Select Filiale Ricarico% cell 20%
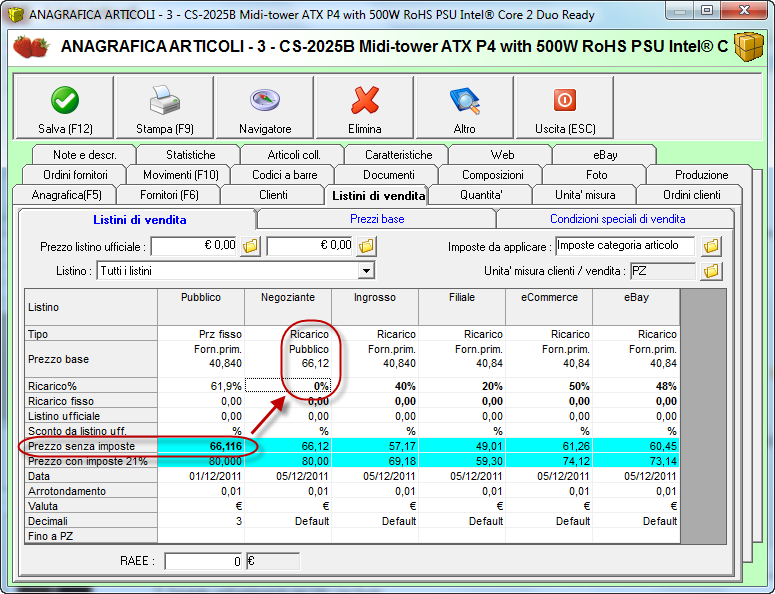Screen dimensions: 775x594 coord(462,386)
